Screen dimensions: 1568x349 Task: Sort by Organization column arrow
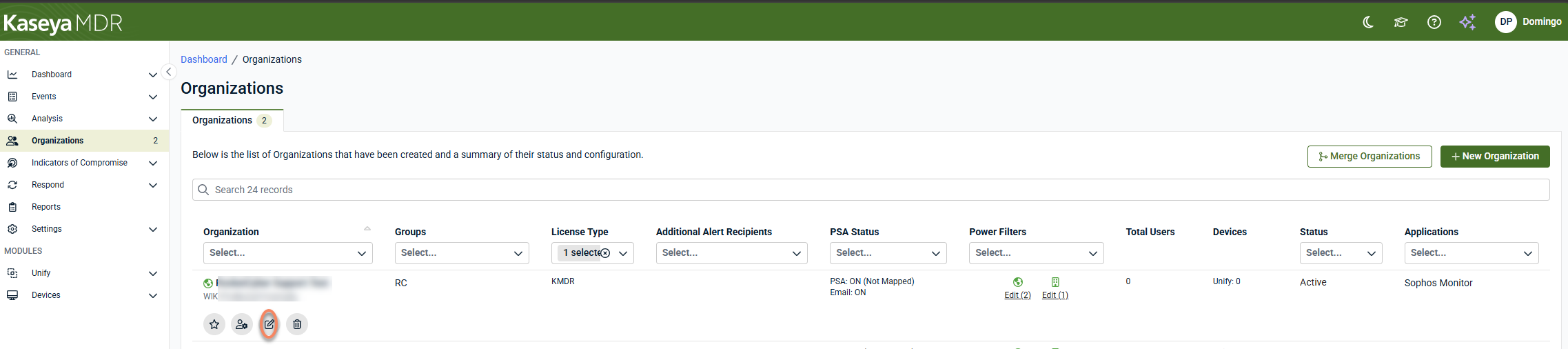point(367,229)
